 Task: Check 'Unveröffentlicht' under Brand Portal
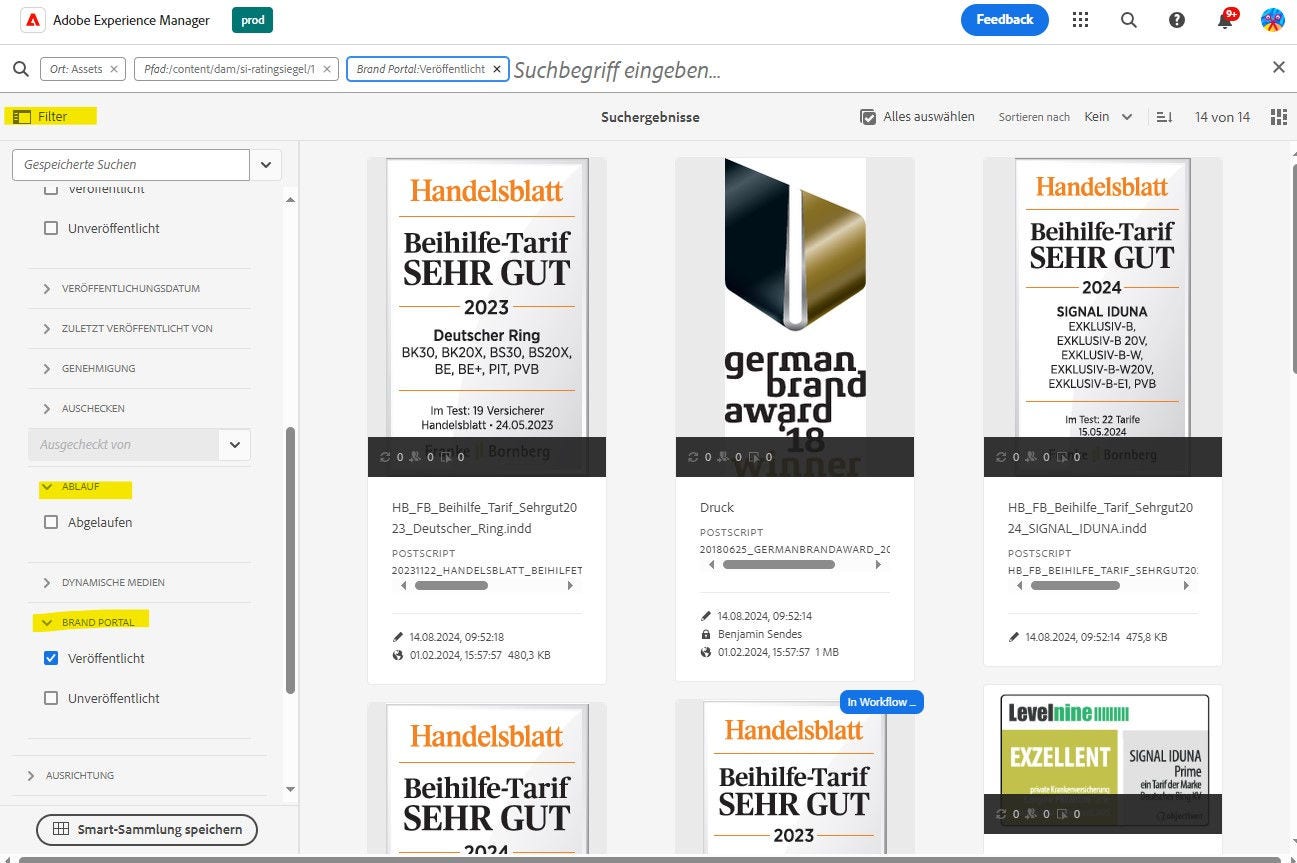(51, 698)
